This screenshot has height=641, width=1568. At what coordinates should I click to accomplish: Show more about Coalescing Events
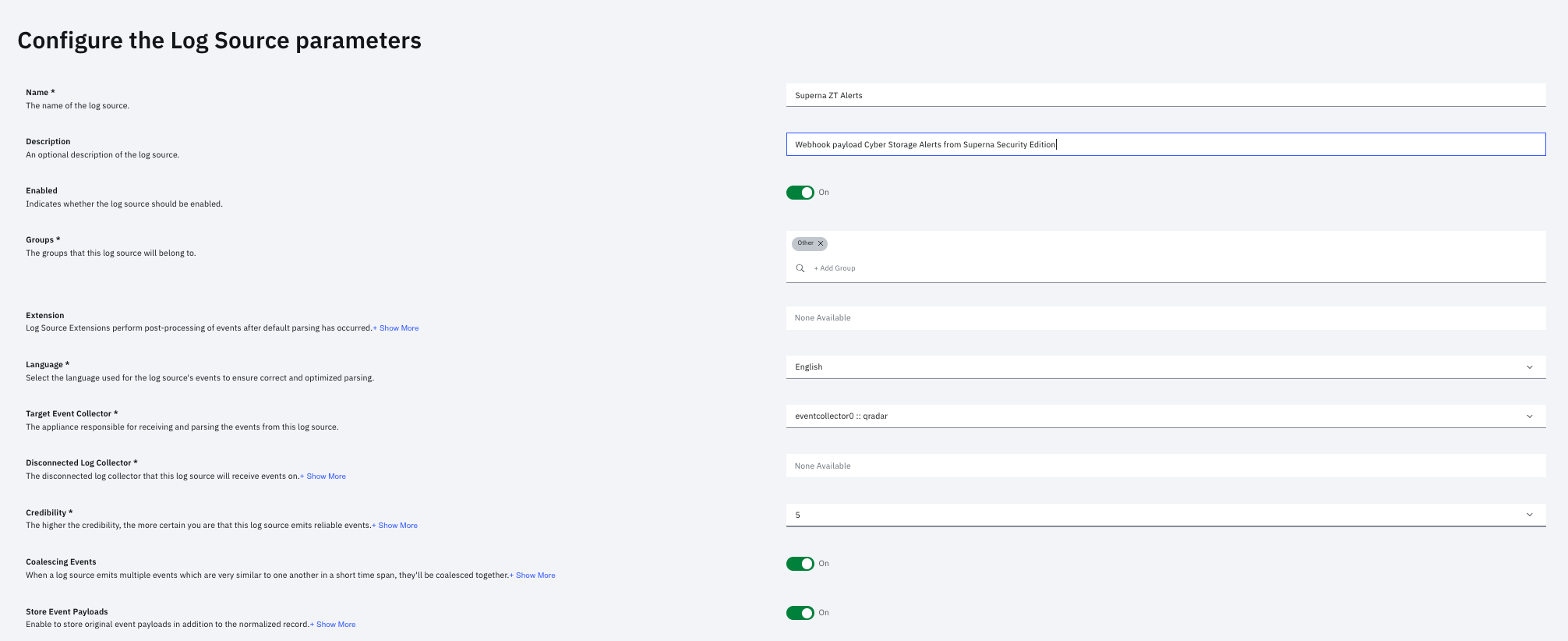coord(533,575)
